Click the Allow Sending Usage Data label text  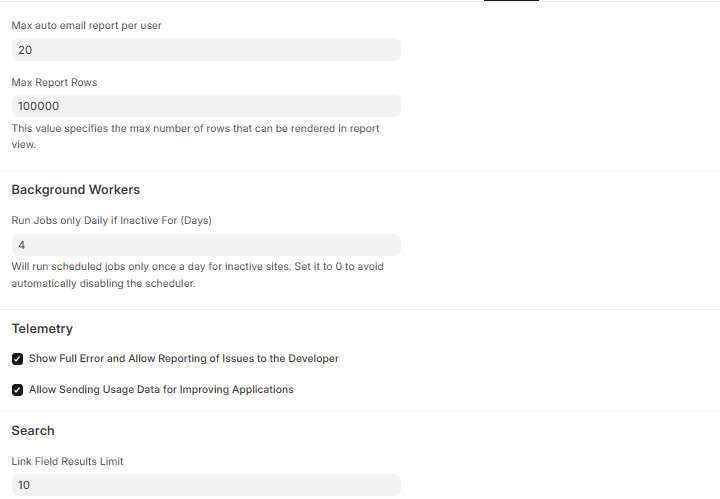click(x=161, y=390)
